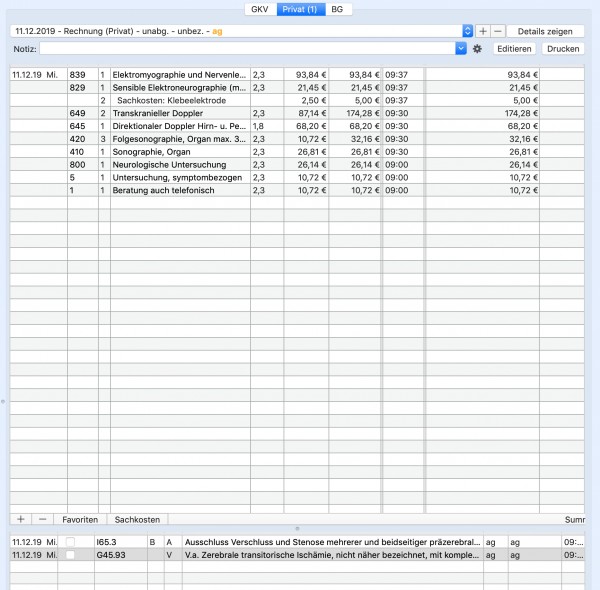Click the Details zeigen button
600x590 pixels.
click(x=545, y=31)
